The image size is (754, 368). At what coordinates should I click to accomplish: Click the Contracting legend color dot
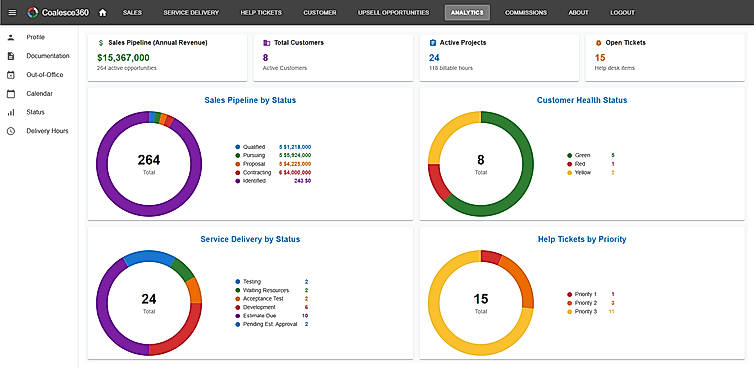[x=237, y=173]
